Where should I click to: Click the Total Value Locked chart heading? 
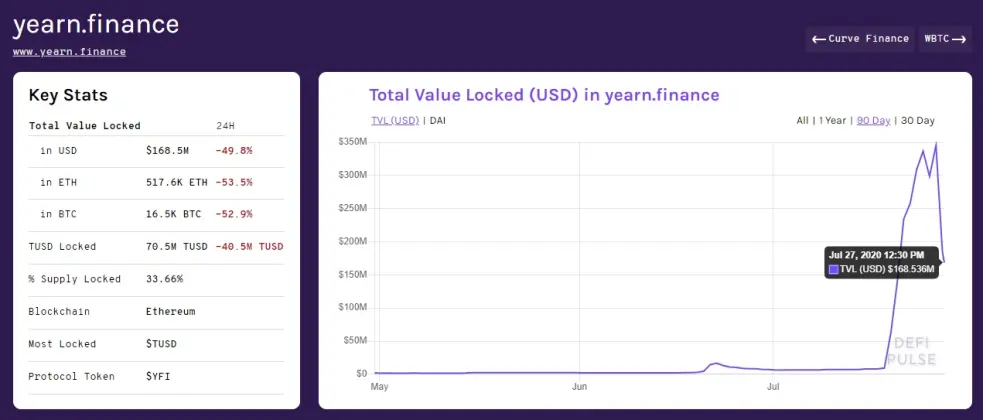click(x=544, y=95)
